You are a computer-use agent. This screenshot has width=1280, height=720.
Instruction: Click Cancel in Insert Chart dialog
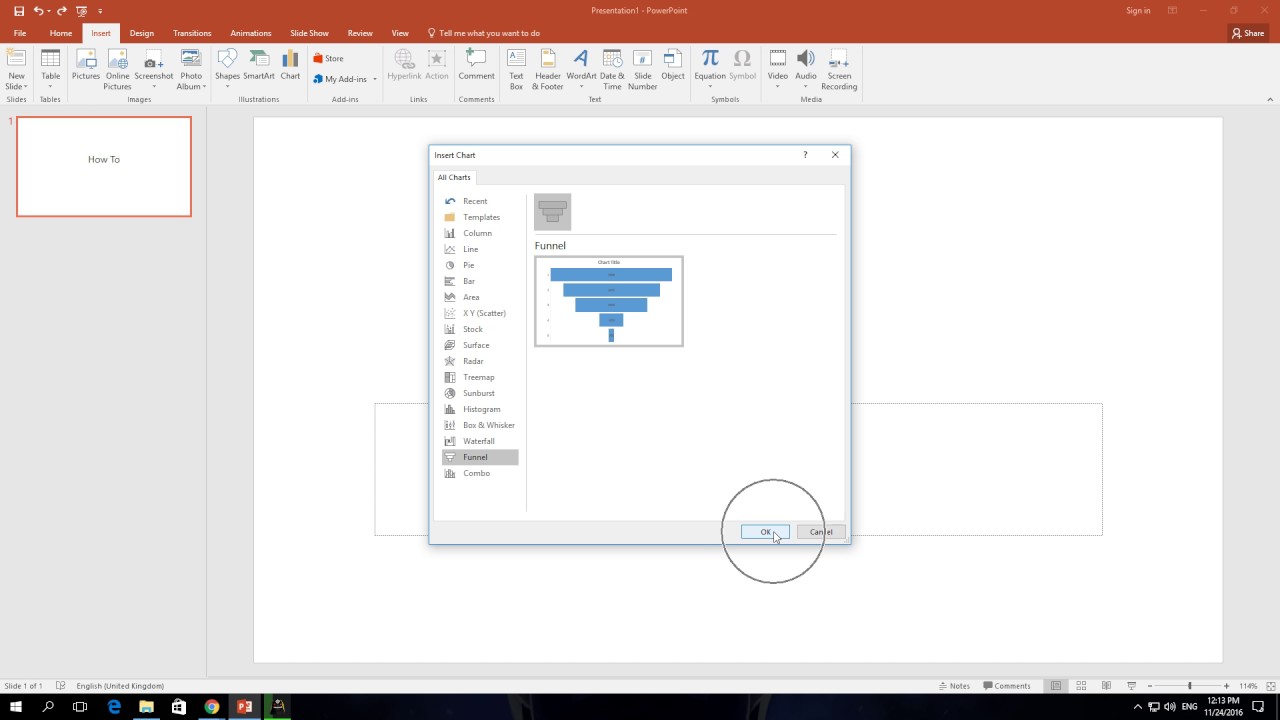click(x=821, y=532)
